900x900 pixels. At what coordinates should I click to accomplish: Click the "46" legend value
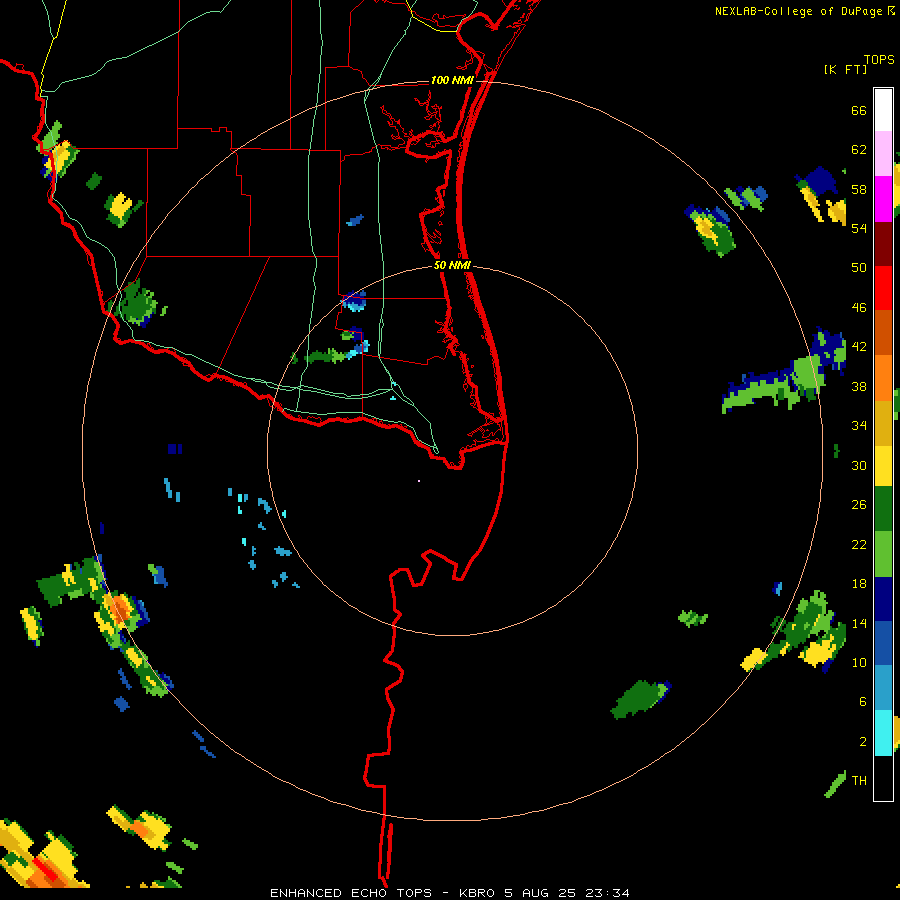(x=859, y=308)
